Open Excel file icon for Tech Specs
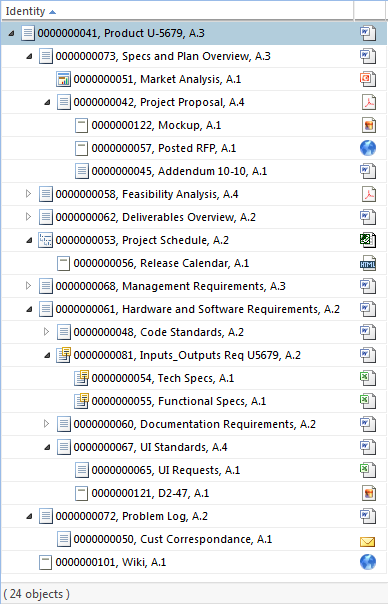Viewport: 388px width, 604px height. [x=368, y=378]
